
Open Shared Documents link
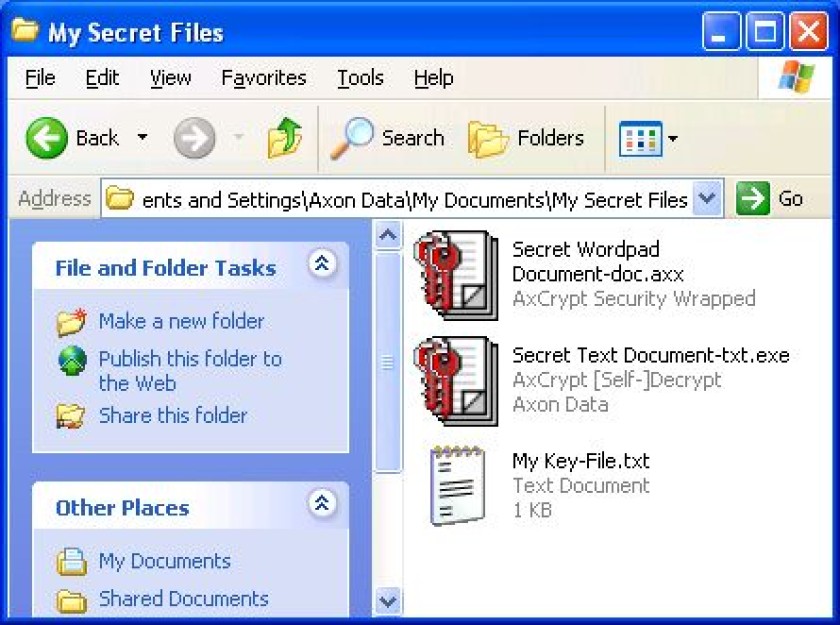point(184,599)
